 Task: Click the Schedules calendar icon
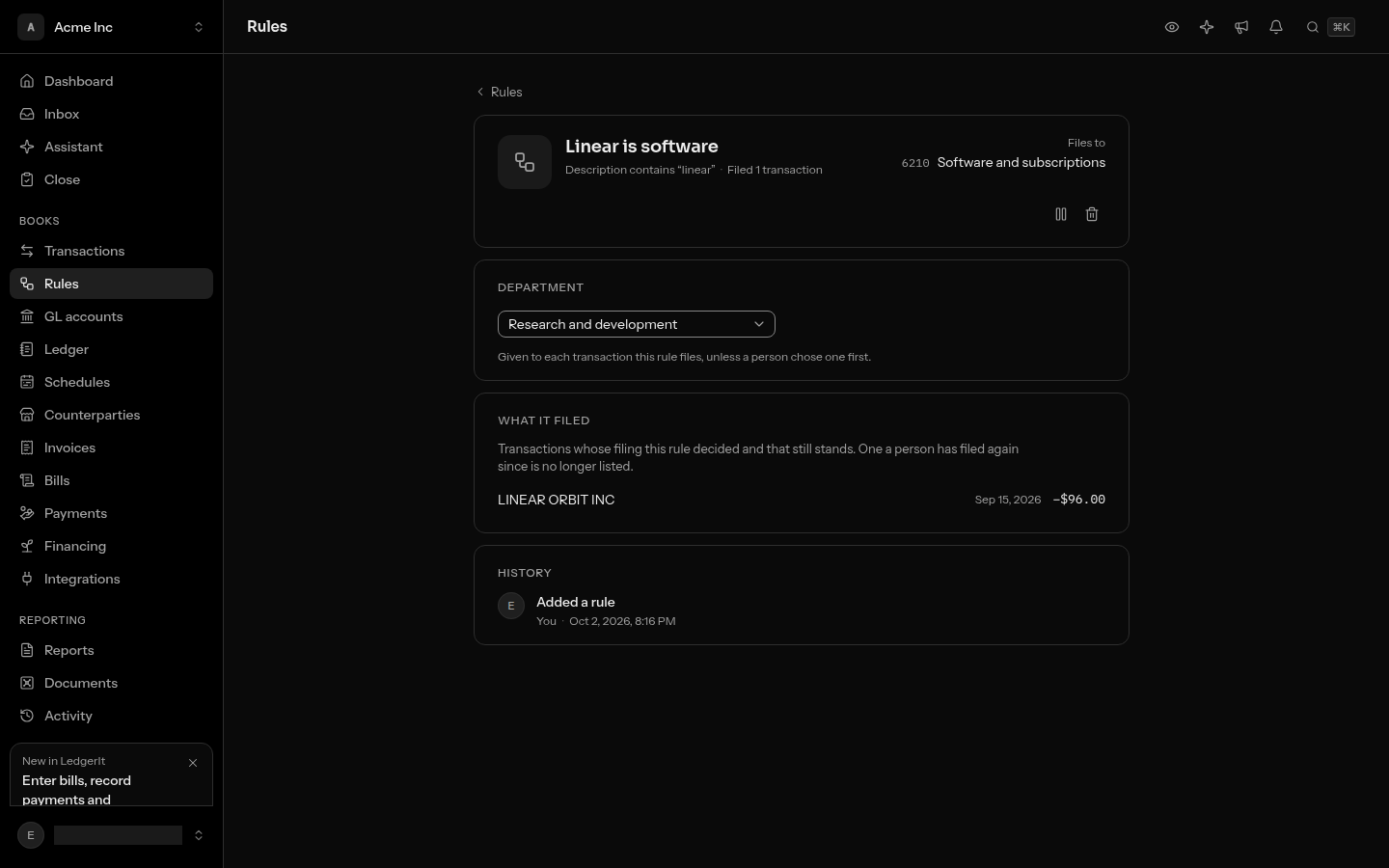pos(27,382)
